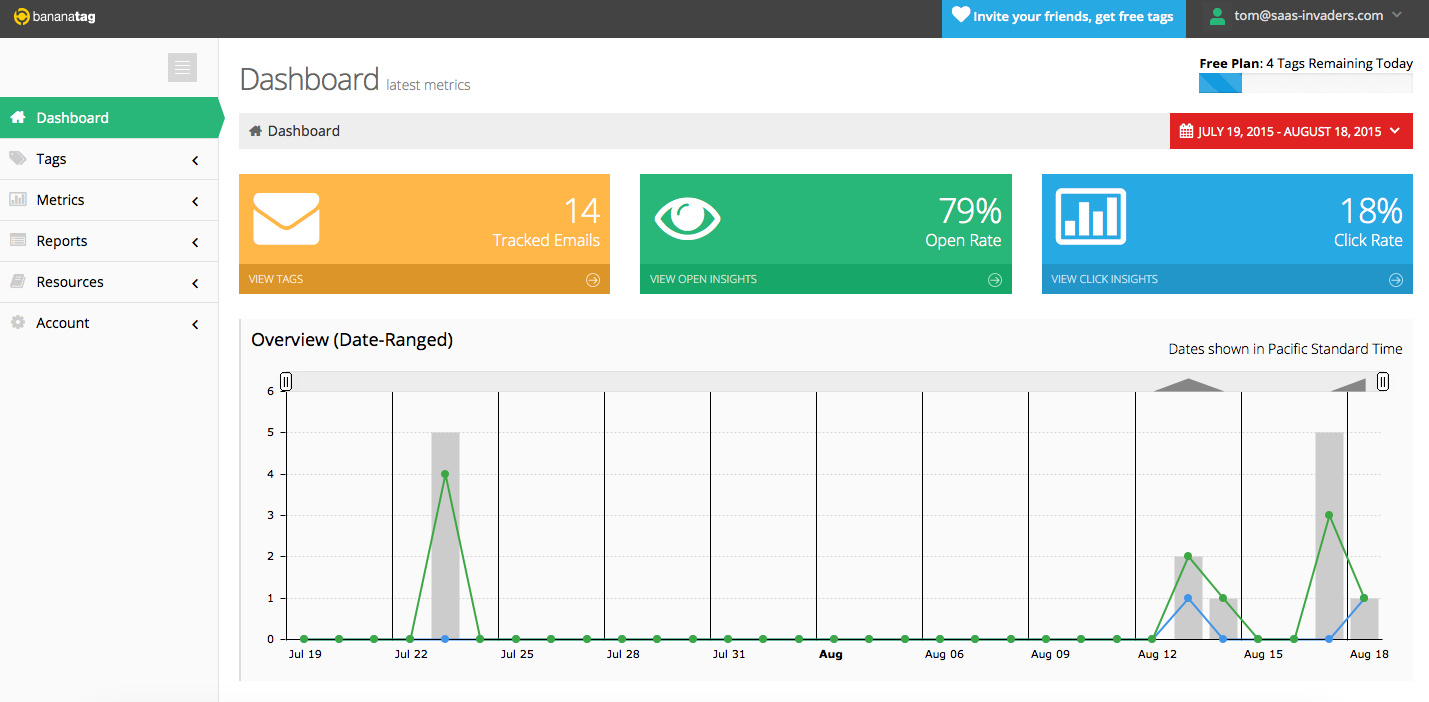
Task: Click the bananatag logo
Action: (55, 17)
